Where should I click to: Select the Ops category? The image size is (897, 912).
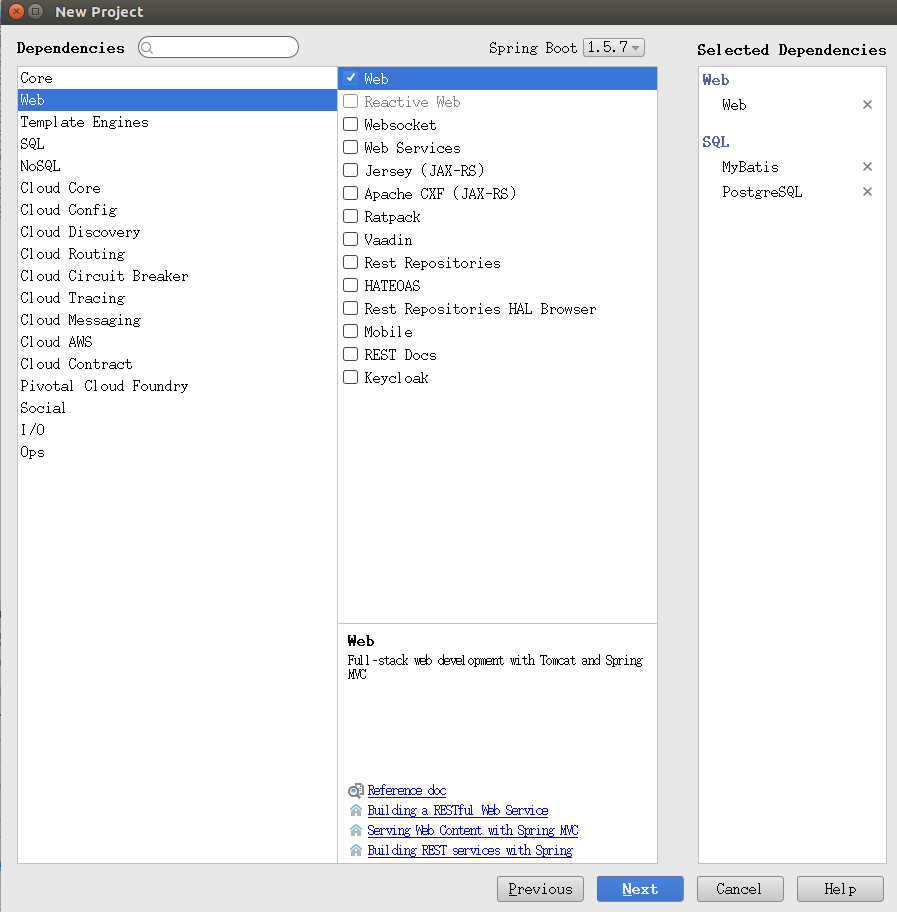click(x=177, y=452)
